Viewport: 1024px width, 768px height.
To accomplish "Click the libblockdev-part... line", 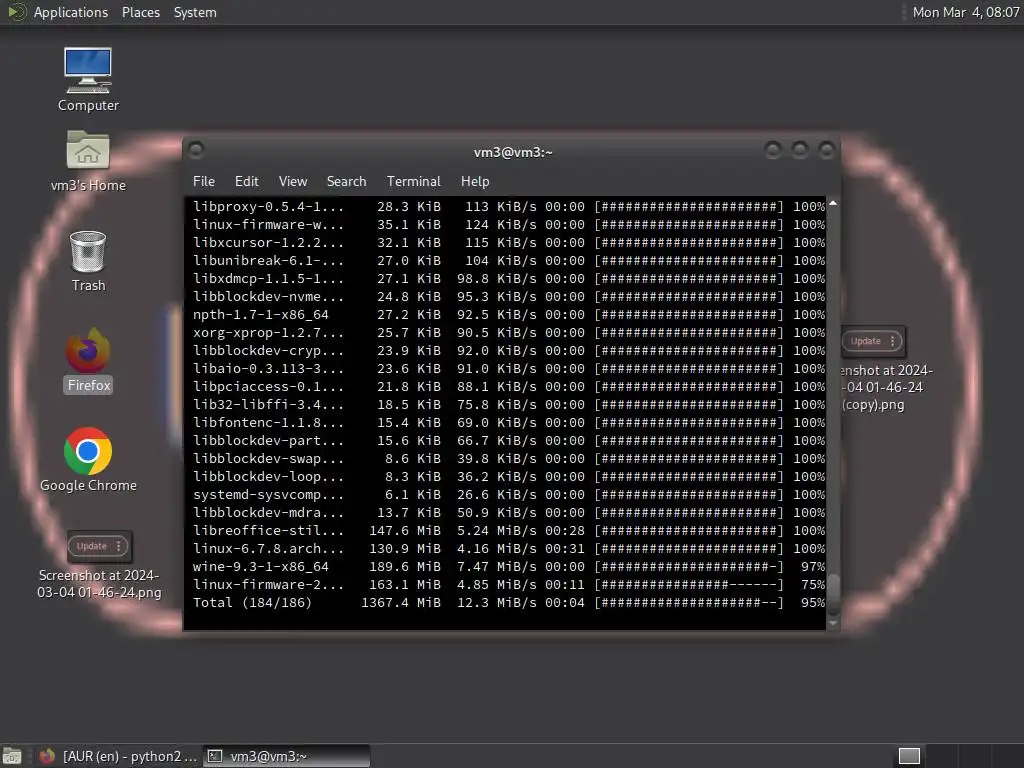I will click(x=509, y=441).
